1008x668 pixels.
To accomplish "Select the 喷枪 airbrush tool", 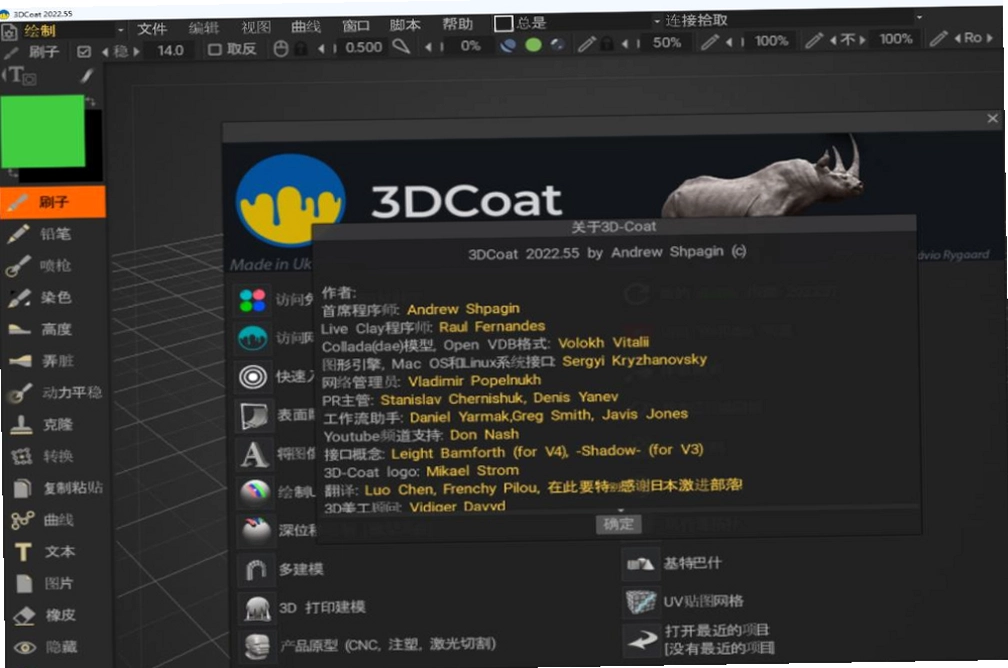I will coord(53,265).
